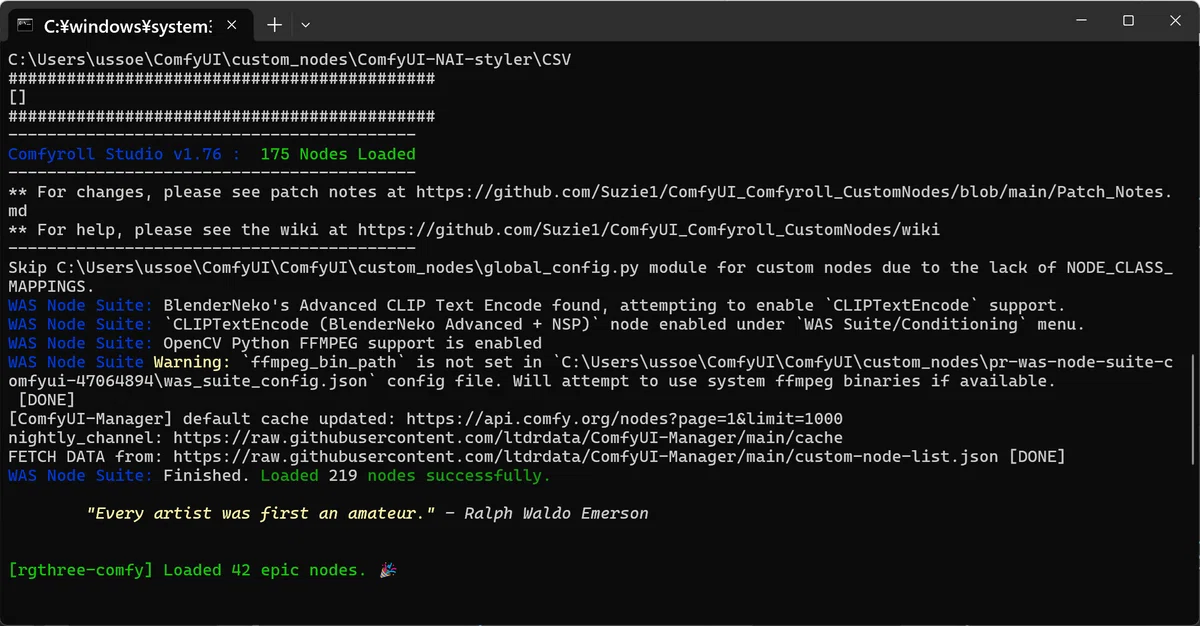Close the C:¥windows¥system terminal tab
1200x626 pixels.
(233, 25)
